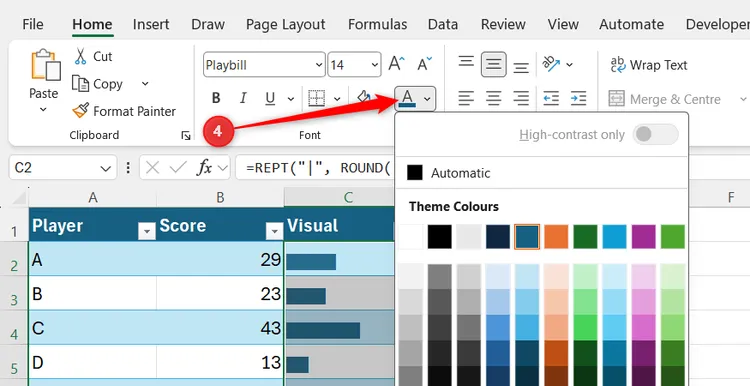This screenshot has height=386, width=750.
Task: Confirm the formula with the check icon
Action: tap(178, 167)
